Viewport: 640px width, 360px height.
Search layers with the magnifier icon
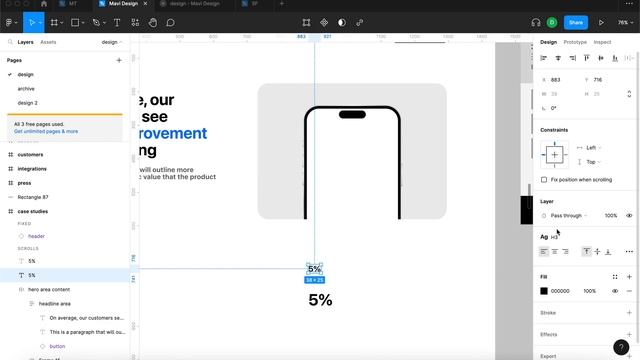click(x=10, y=42)
